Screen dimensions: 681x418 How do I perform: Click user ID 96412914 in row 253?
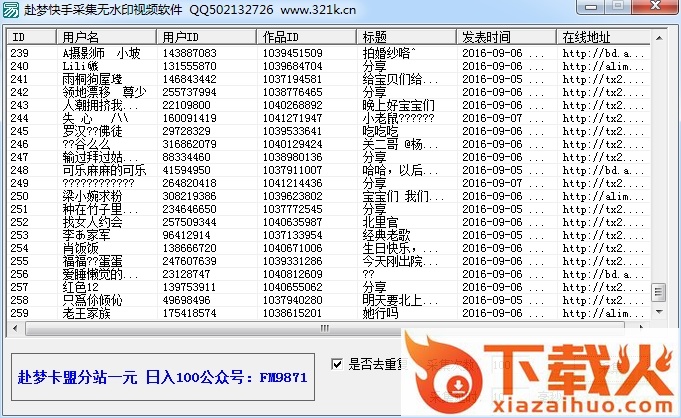(x=186, y=236)
